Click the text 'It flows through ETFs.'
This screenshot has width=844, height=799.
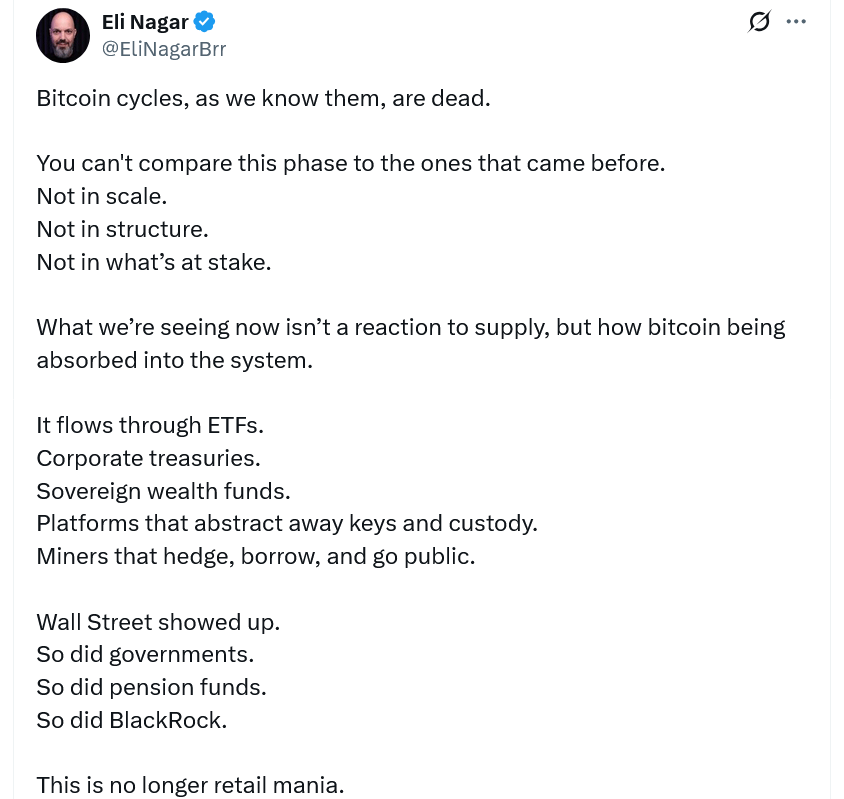tap(149, 425)
